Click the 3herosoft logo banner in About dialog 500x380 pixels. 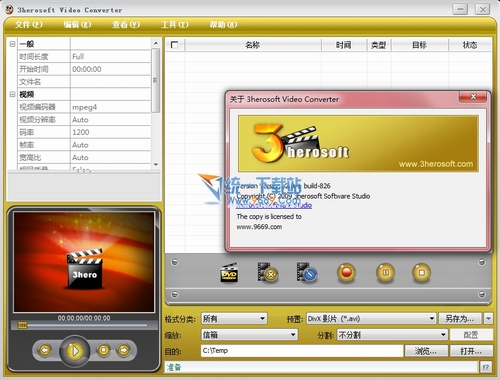[x=358, y=143]
